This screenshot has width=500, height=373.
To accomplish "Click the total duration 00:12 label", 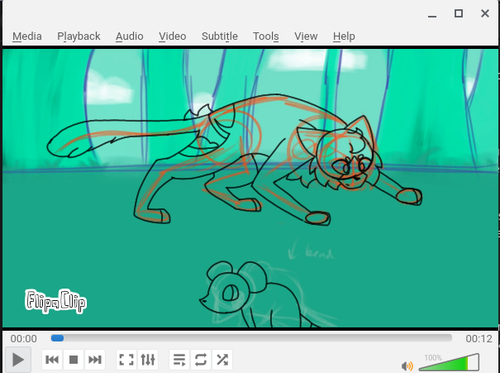I will pyautogui.click(x=479, y=339).
